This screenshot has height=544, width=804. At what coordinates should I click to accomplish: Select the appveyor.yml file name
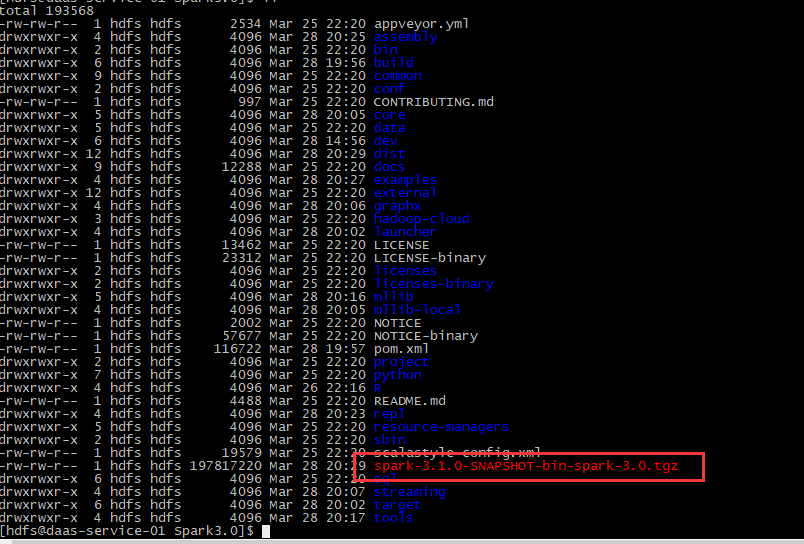tap(421, 24)
